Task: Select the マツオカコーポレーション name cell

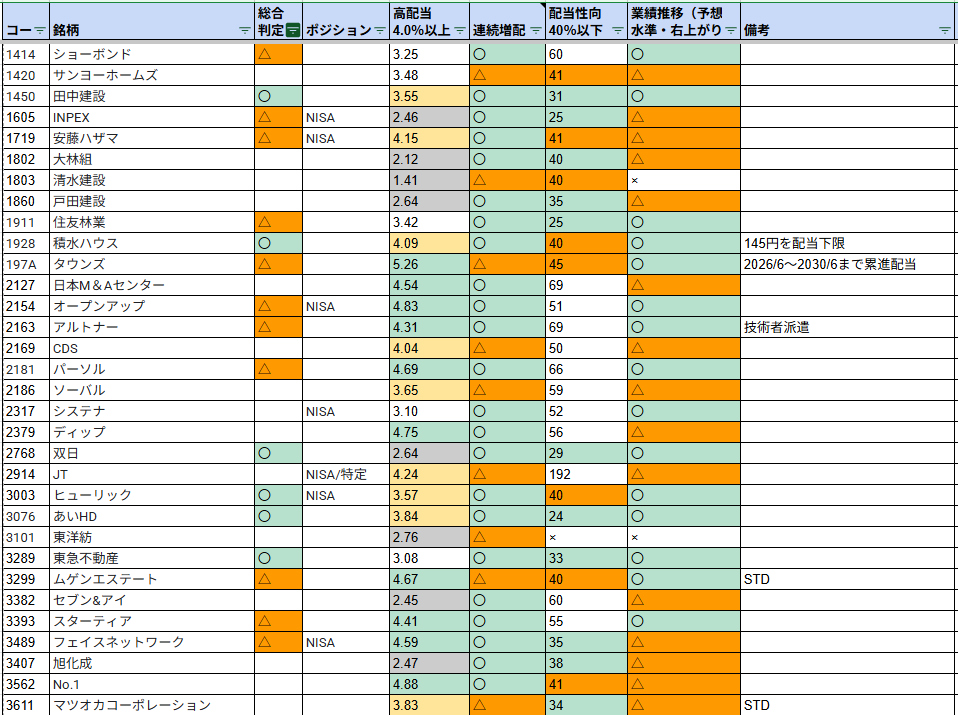Action: click(152, 705)
